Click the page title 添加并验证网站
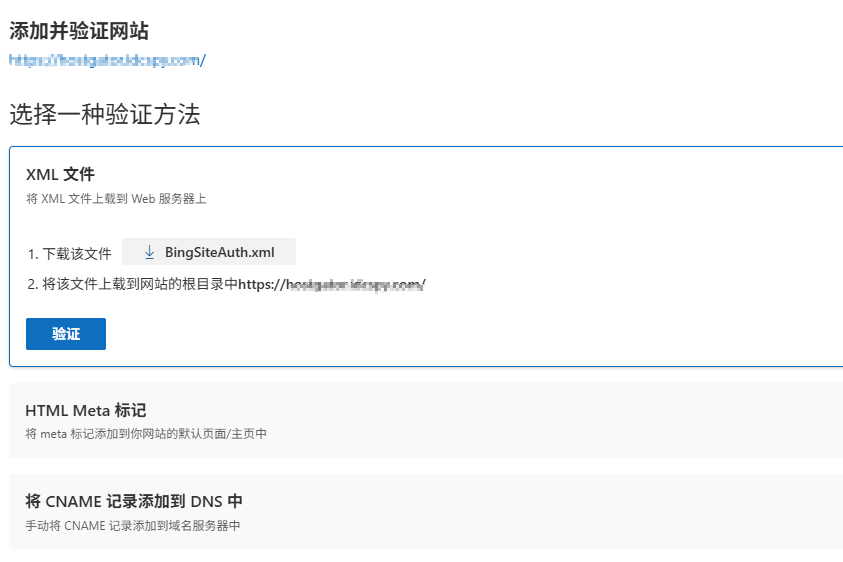The image size is (843, 562). [78, 31]
